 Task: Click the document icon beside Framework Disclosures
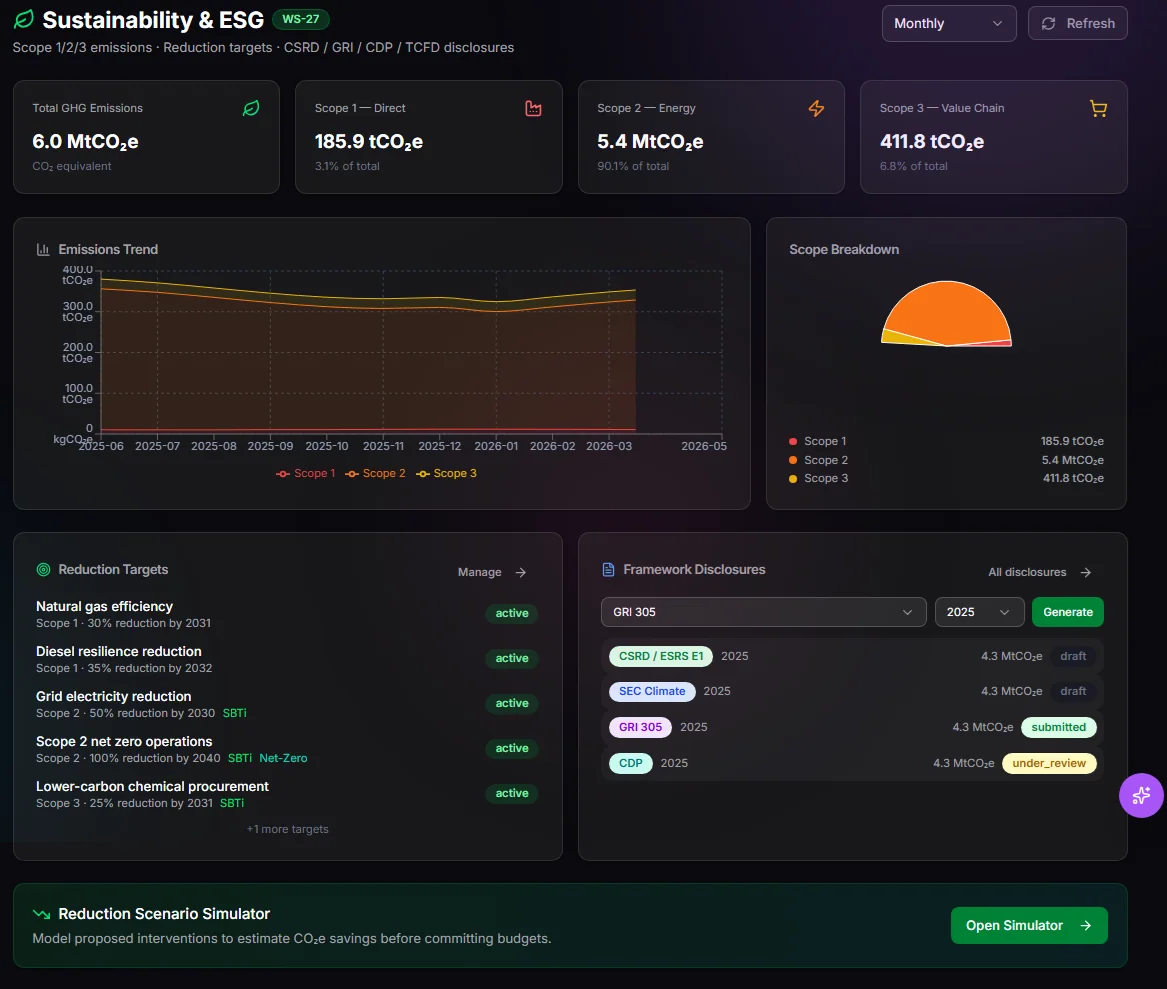click(x=608, y=569)
